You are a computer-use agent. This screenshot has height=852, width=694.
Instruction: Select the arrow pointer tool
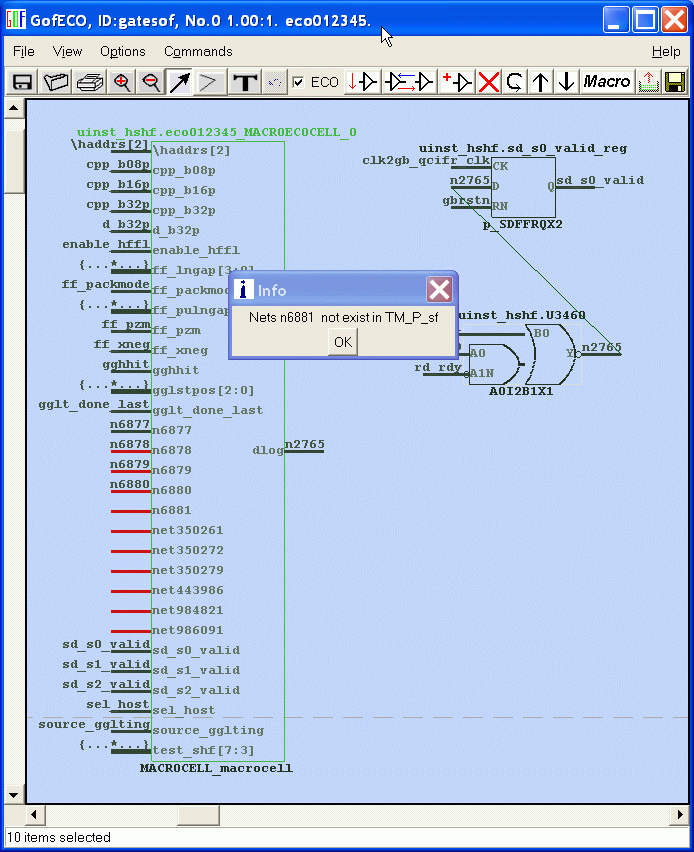pyautogui.click(x=179, y=82)
